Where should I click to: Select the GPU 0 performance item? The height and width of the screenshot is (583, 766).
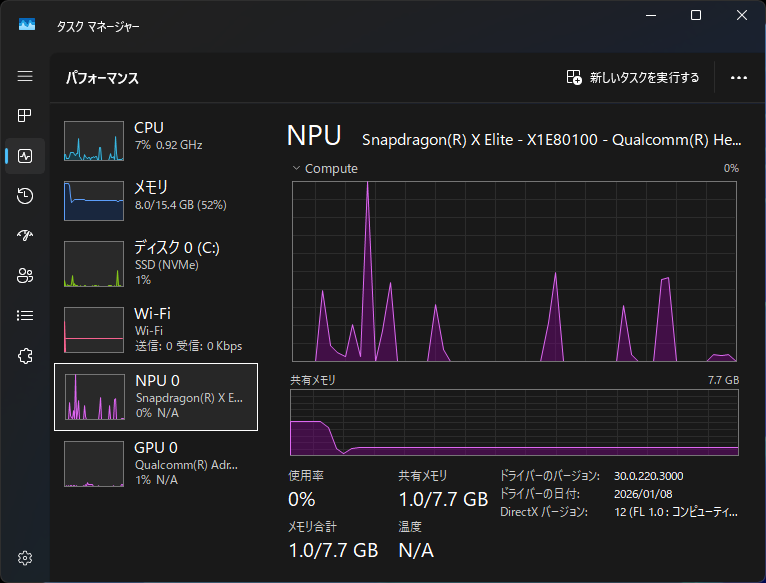coord(156,464)
